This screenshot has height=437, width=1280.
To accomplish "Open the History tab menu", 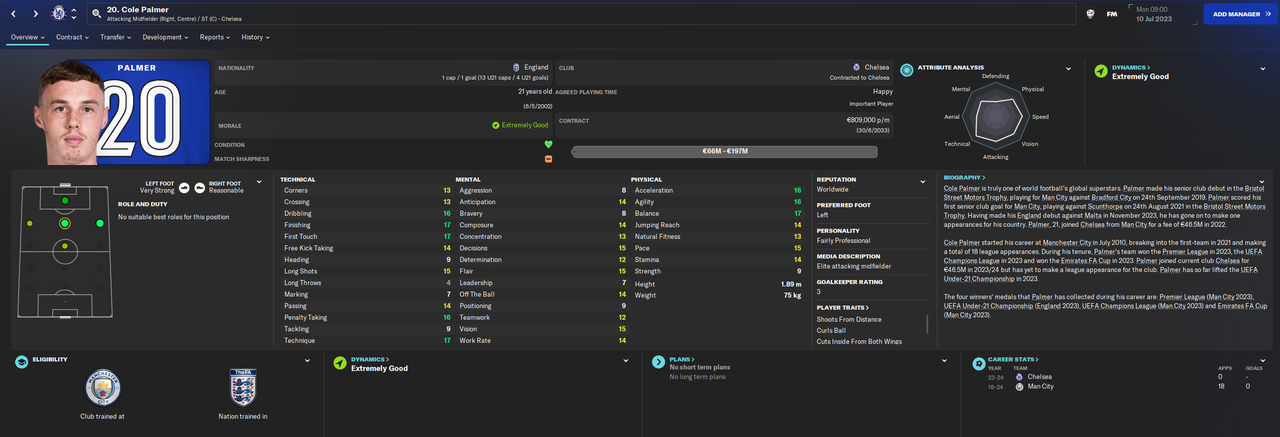I will coord(256,37).
